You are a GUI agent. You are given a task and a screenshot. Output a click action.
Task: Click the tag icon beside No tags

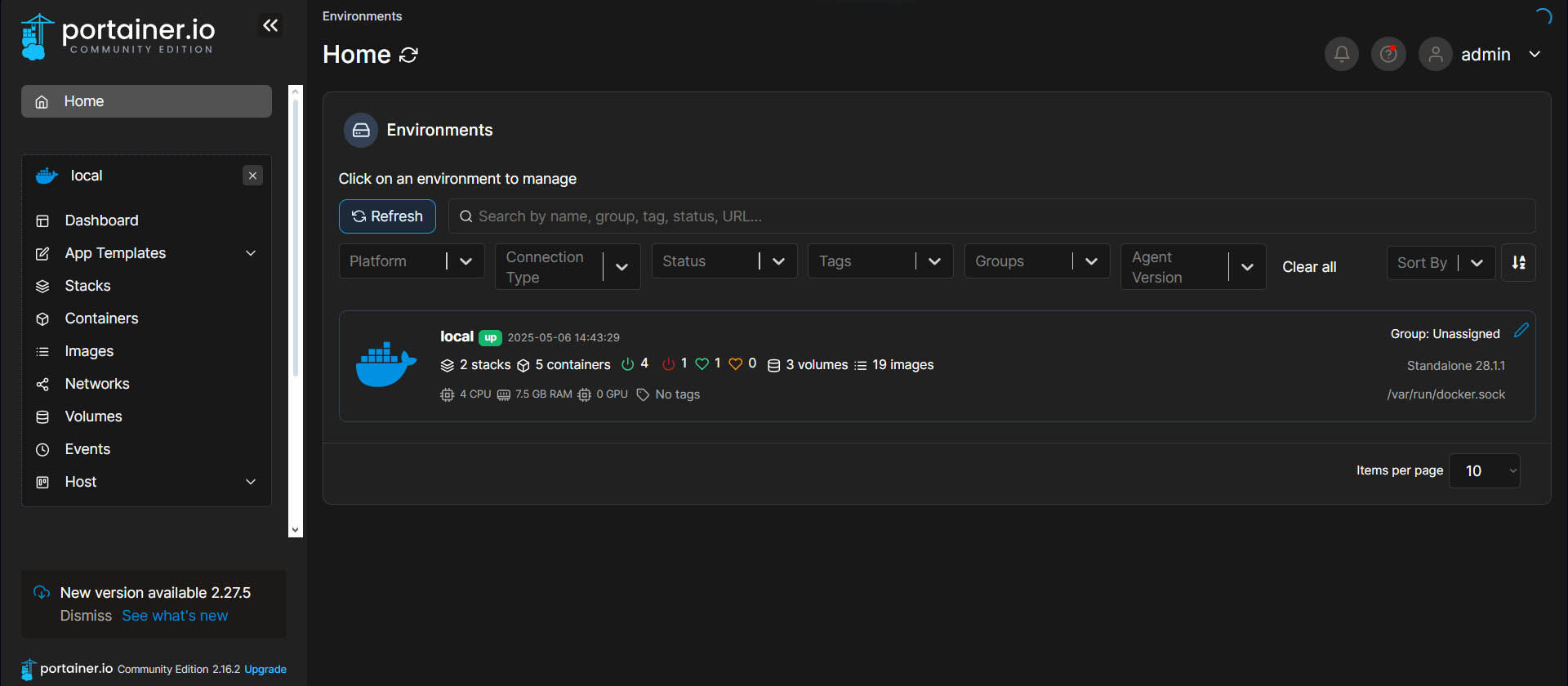click(x=643, y=394)
